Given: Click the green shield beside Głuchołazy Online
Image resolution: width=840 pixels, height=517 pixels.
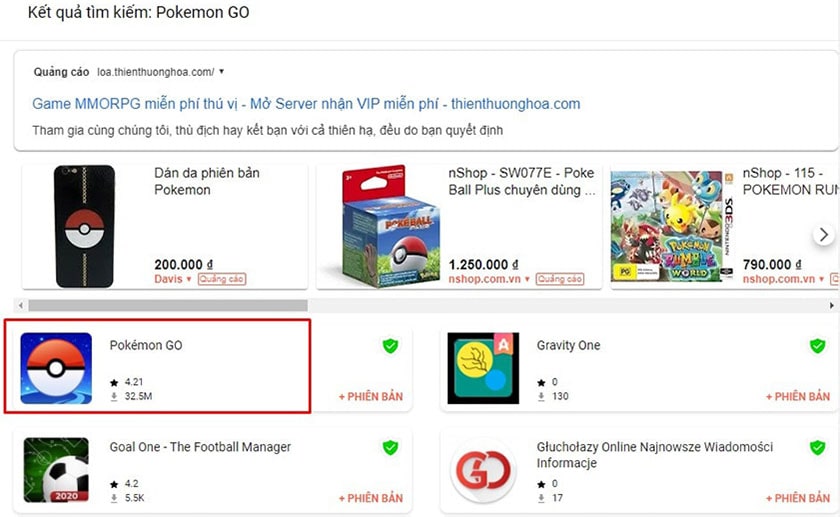Looking at the screenshot, I should click(818, 447).
